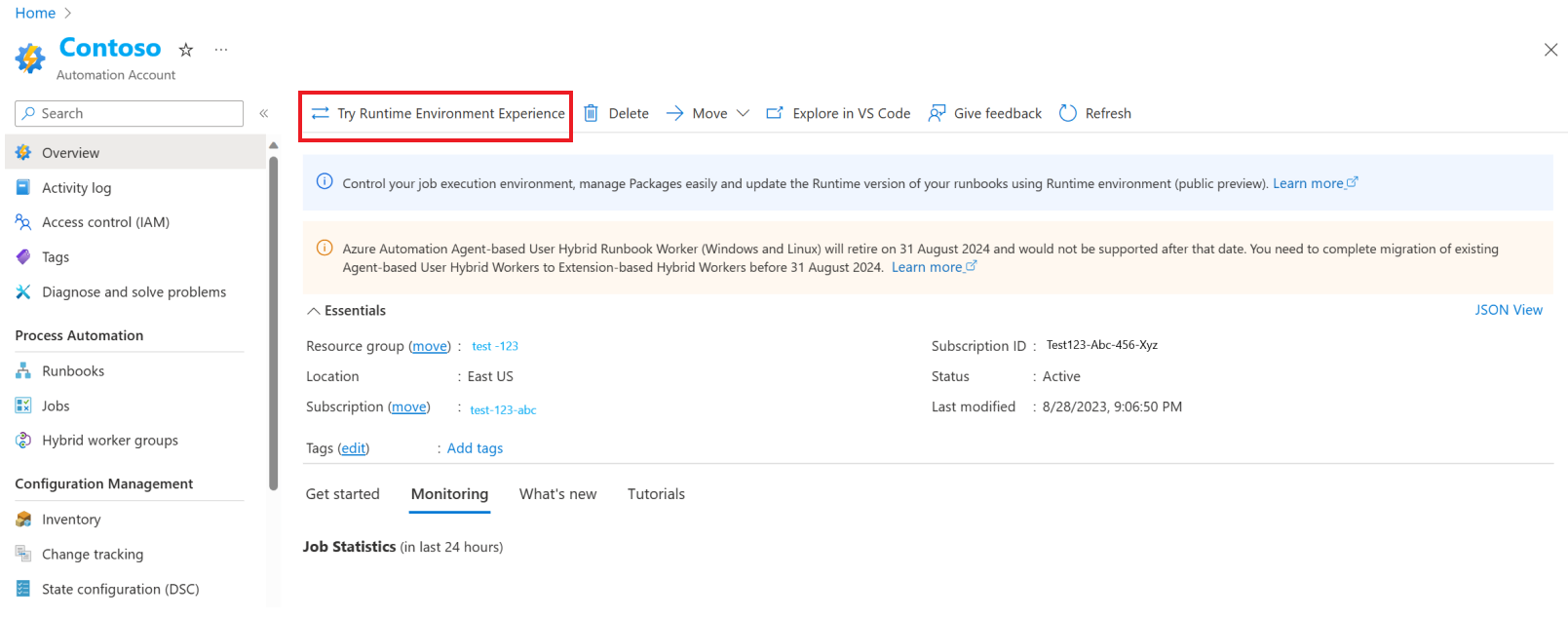Image resolution: width=1568 pixels, height=617 pixels.
Task: Open JSON View link
Action: (1509, 310)
